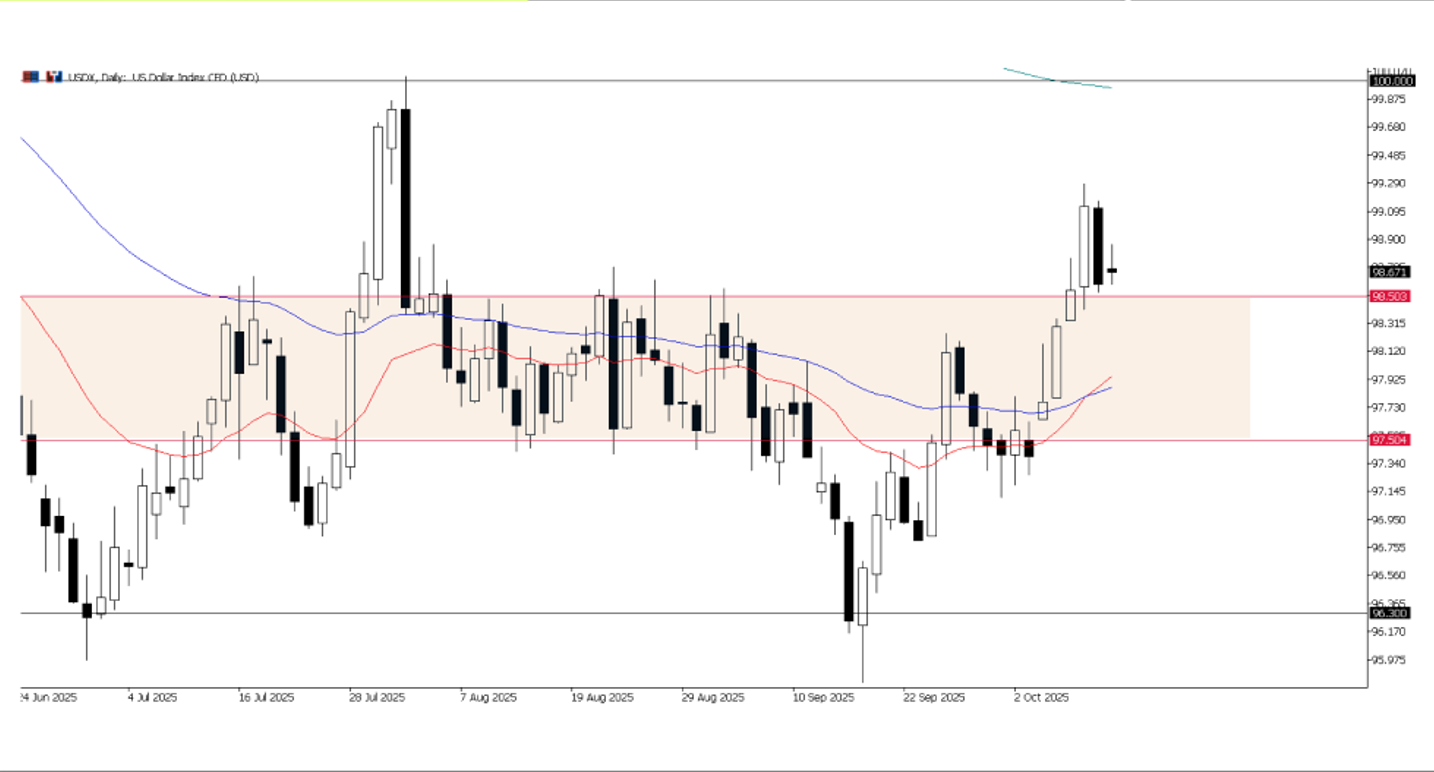The width and height of the screenshot is (1434, 772).
Task: Click the chart icon directly before USDX title
Action: (51, 77)
